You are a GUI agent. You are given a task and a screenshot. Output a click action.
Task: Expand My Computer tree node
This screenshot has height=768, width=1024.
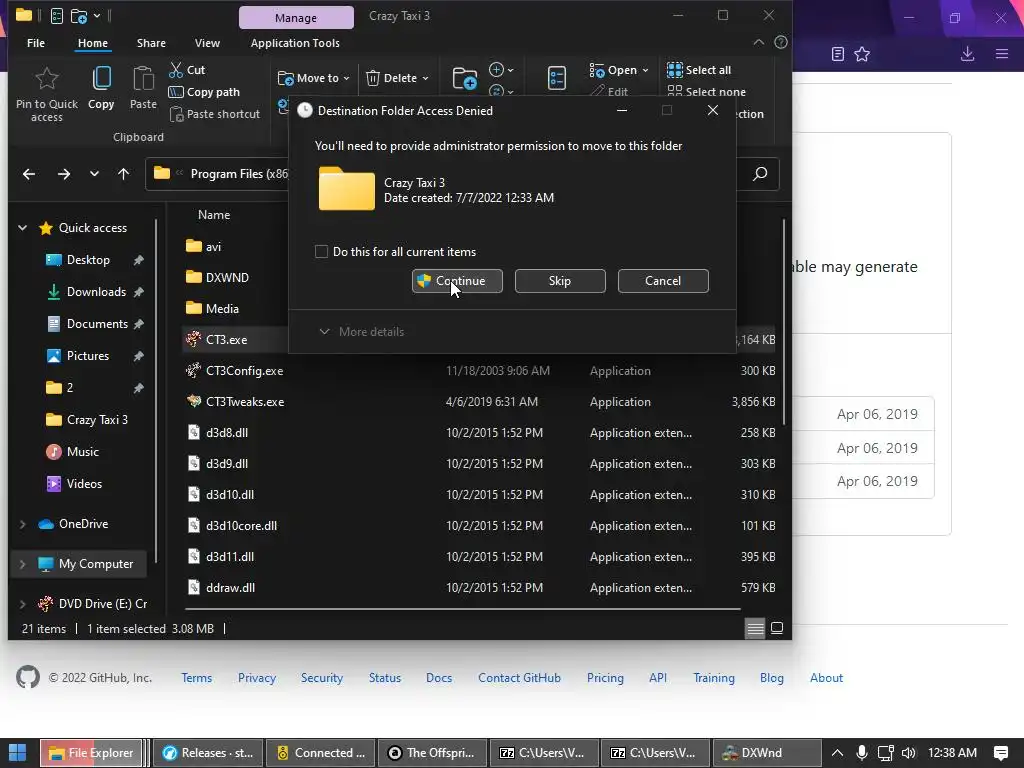click(23, 564)
